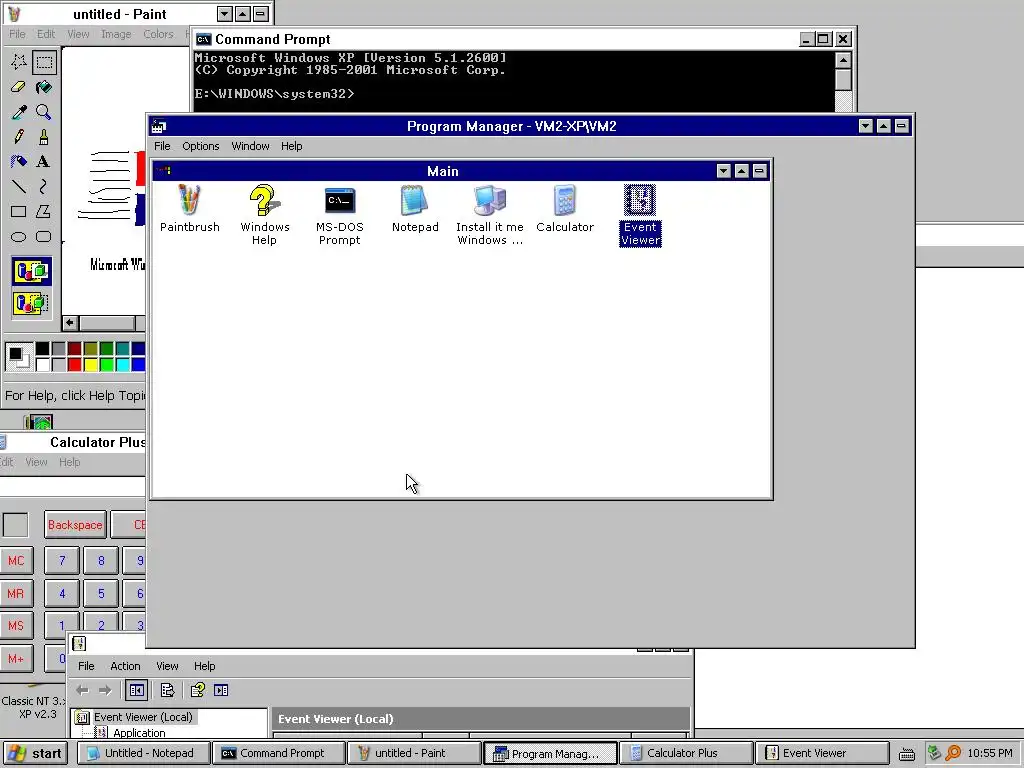This screenshot has height=768, width=1024.
Task: Click Backspace in Calculator Plus
Action: point(75,525)
